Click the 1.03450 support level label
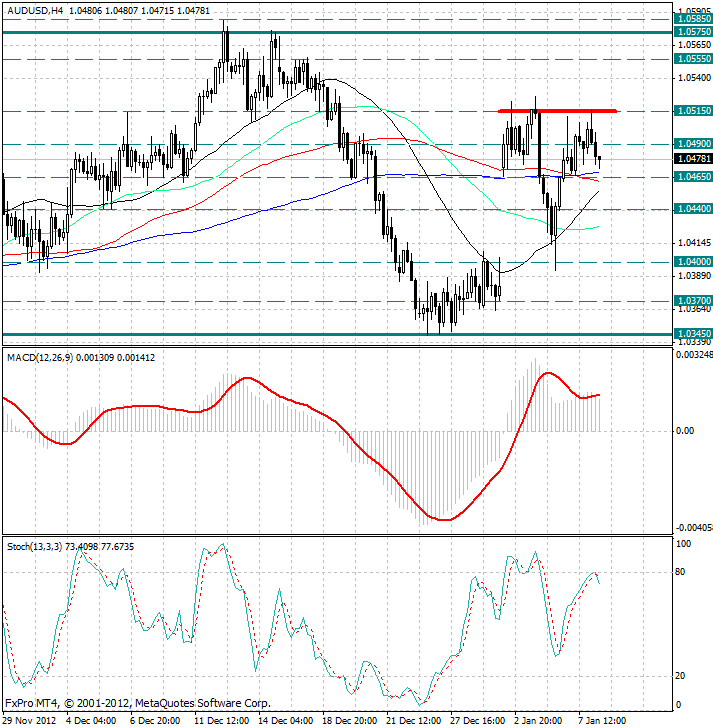The height and width of the screenshot is (728, 713). pos(693,333)
